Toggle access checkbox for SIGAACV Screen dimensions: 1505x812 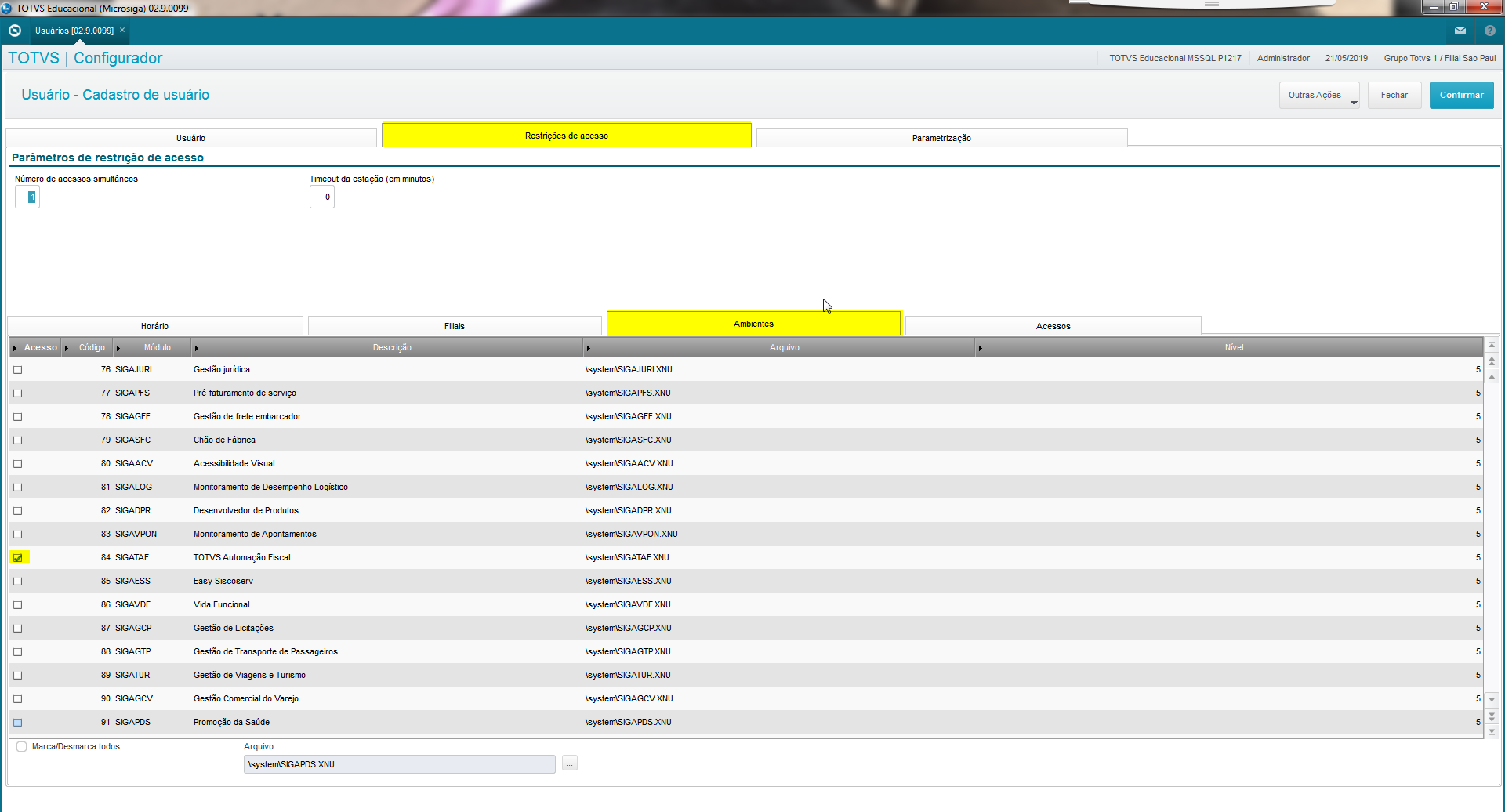(17, 463)
